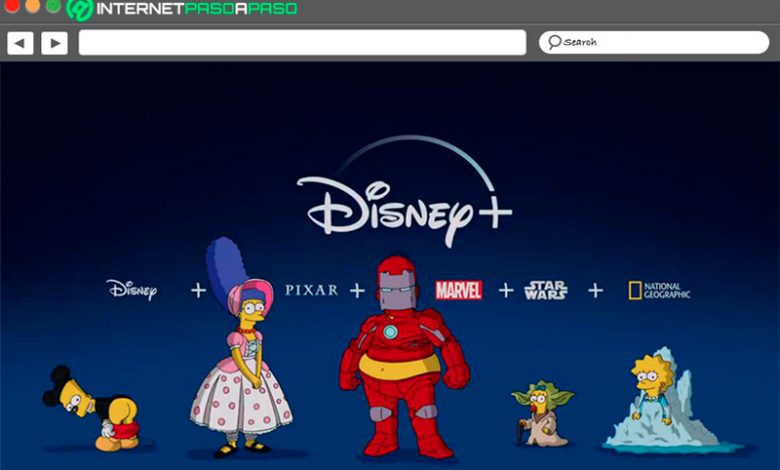Click Maggie dressed as Yoda
The image size is (780, 470).
(x=542, y=414)
